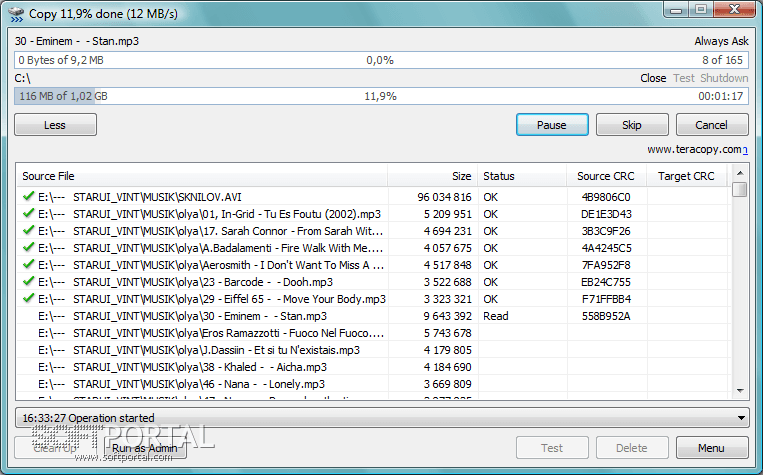The width and height of the screenshot is (763, 475).
Task: Click the checkmark beside the In-Grid Tu Es Foutu row
Action: [29, 213]
